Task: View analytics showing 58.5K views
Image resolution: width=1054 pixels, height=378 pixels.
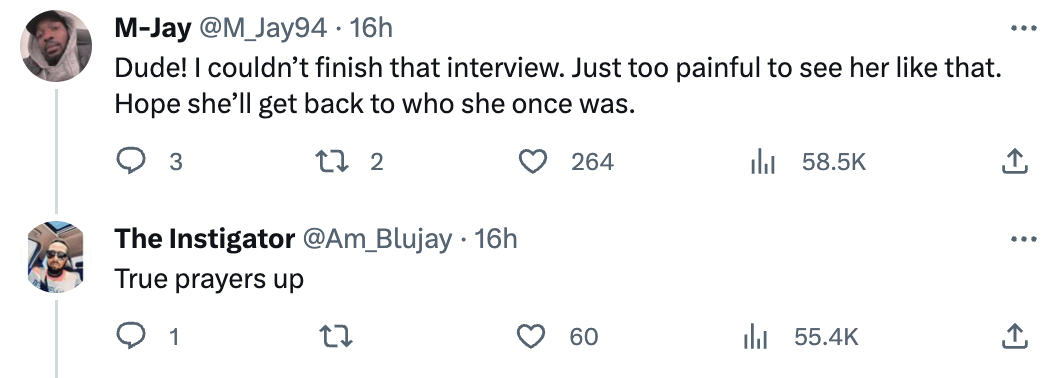Action: coord(808,161)
